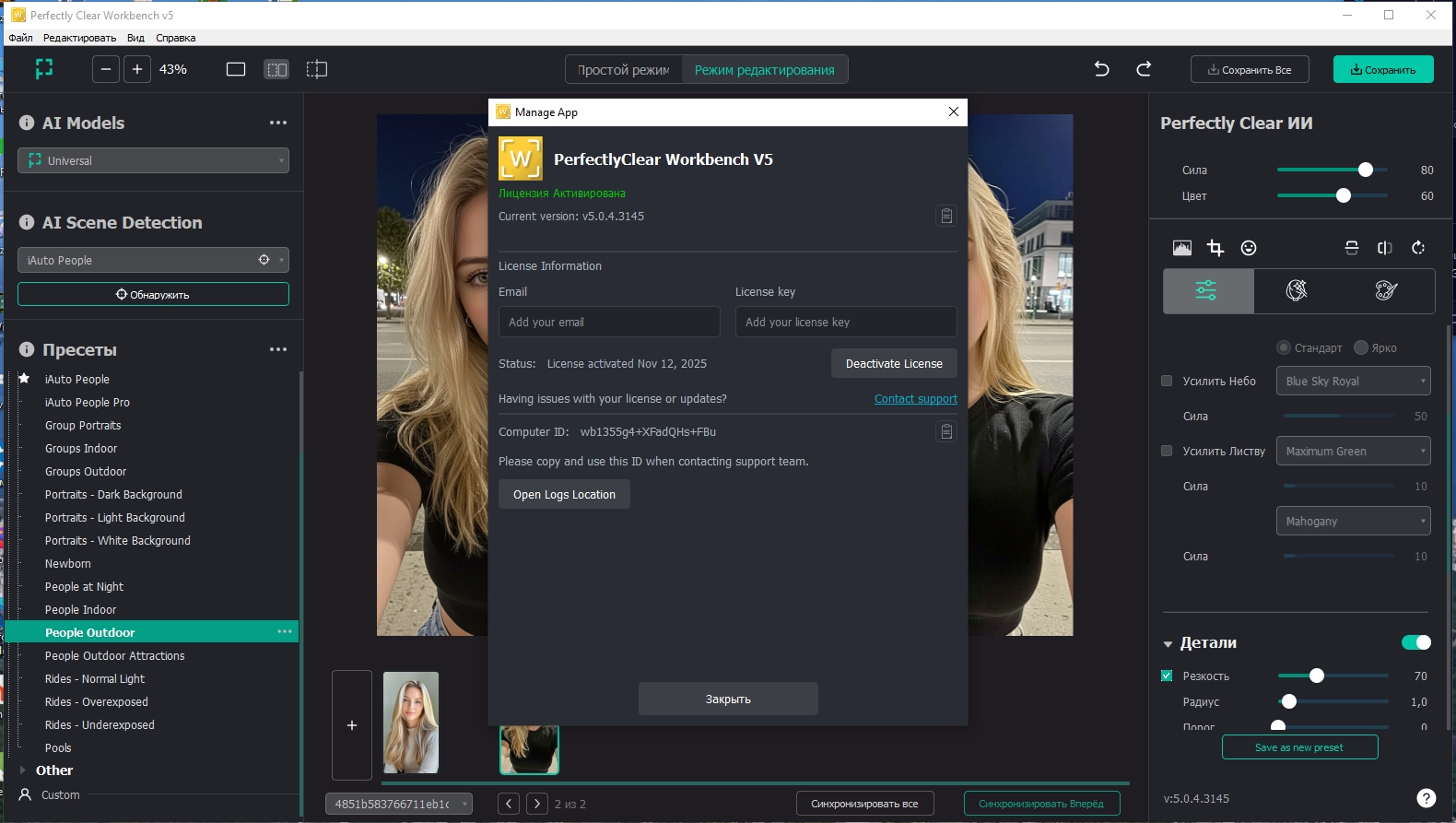Open the Contact support link

(x=916, y=398)
